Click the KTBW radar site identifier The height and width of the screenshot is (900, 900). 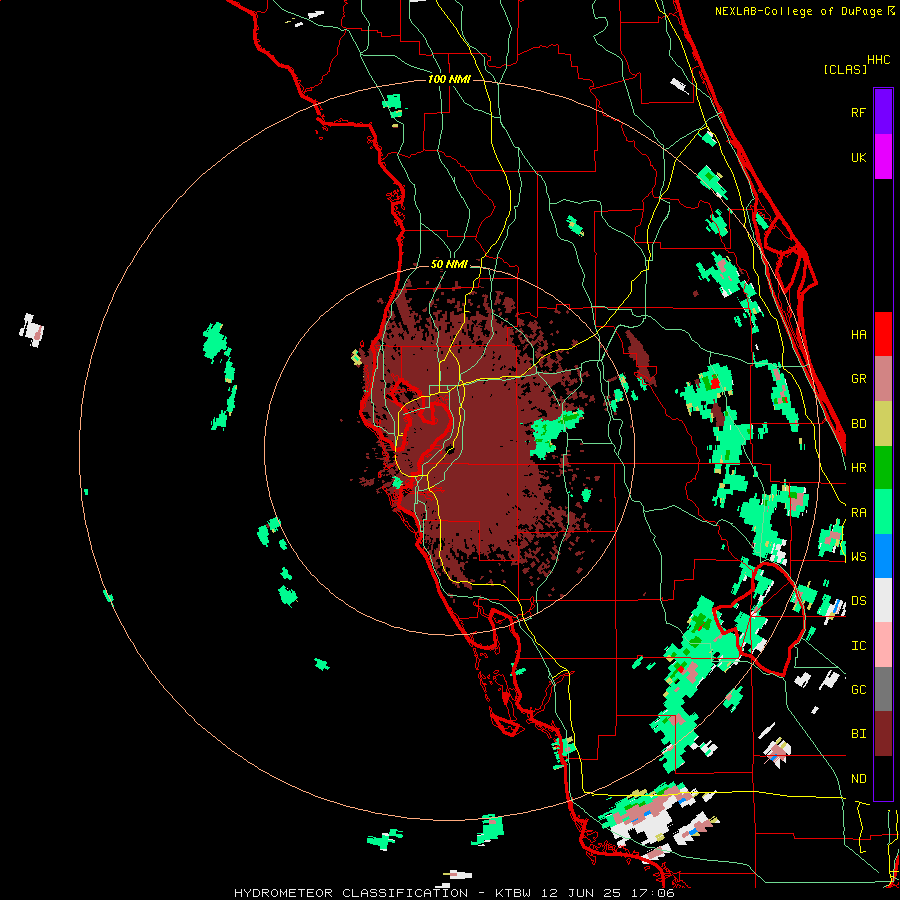(x=513, y=893)
